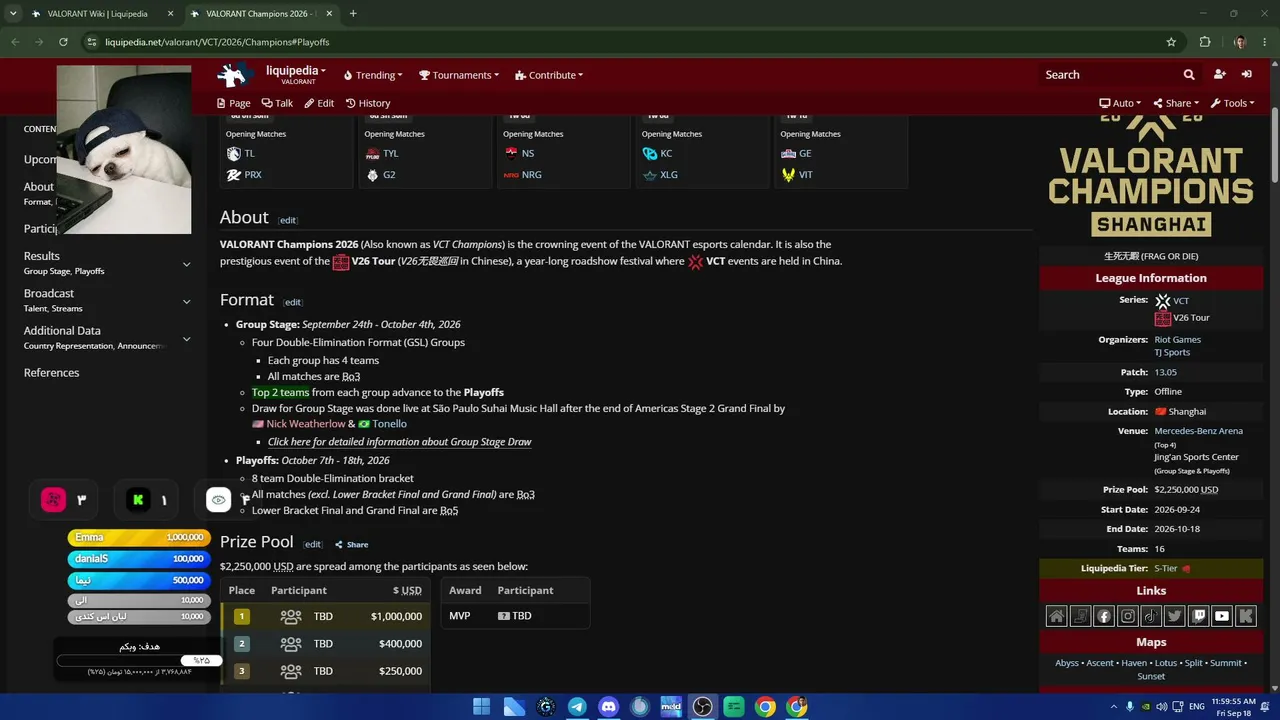Open the Windows Start menu
The image size is (1280, 720).
click(482, 707)
